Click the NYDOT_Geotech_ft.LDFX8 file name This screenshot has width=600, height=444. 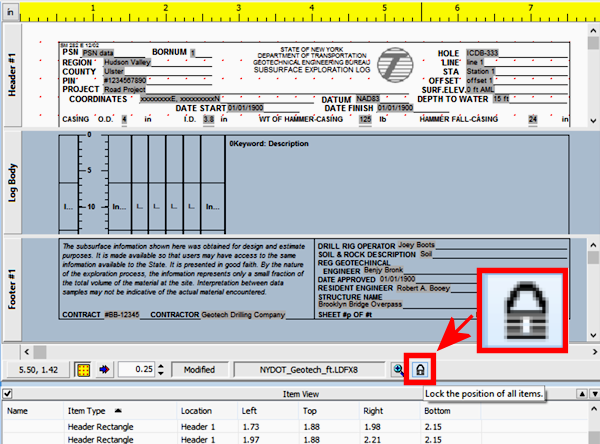[309, 369]
